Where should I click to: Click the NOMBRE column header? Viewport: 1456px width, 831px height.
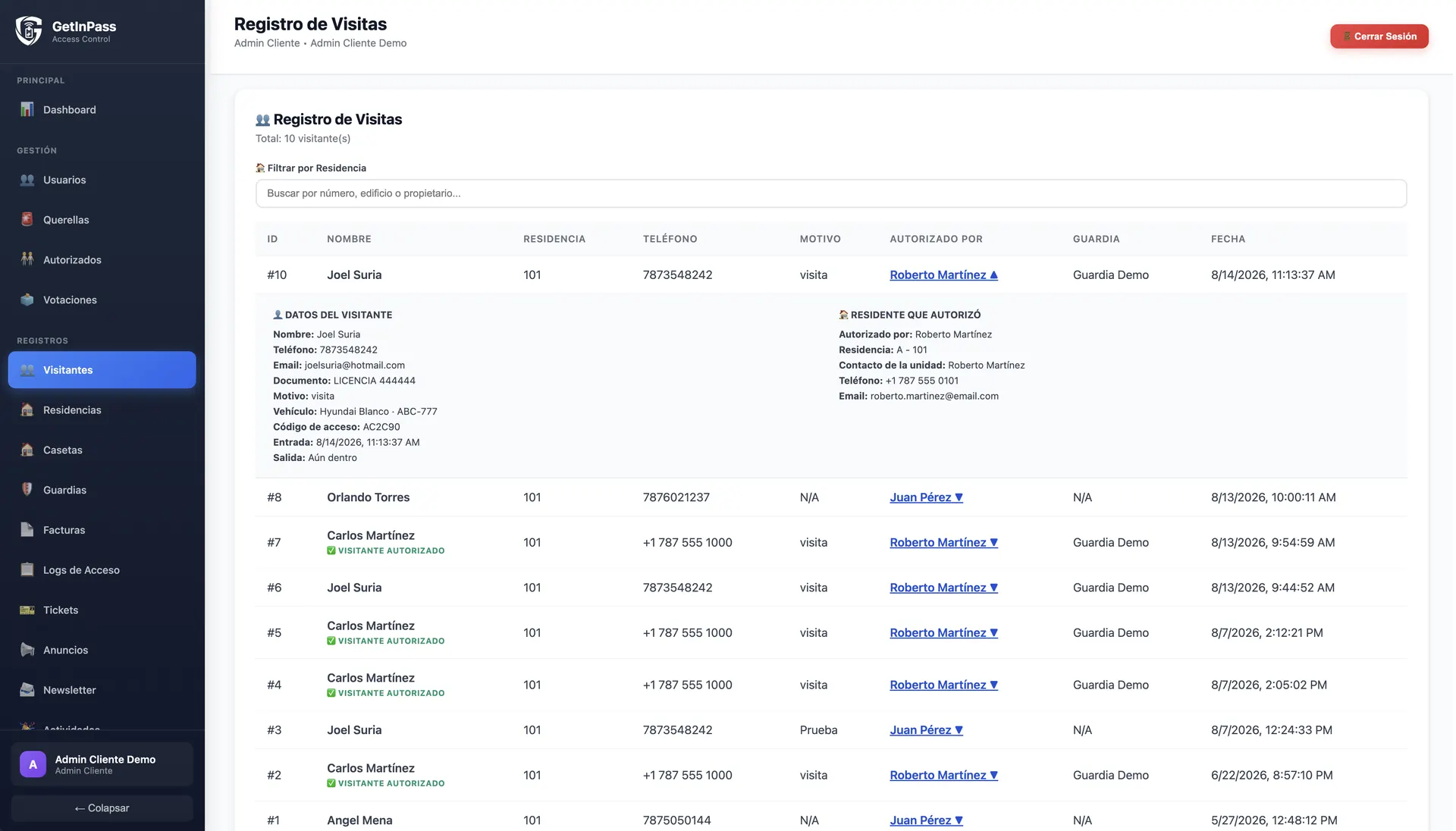(x=349, y=239)
